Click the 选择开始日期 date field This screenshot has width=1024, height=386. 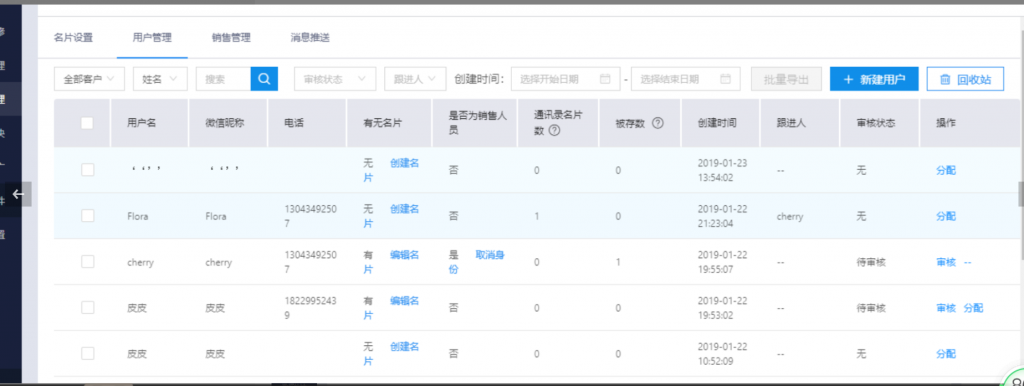click(566, 79)
